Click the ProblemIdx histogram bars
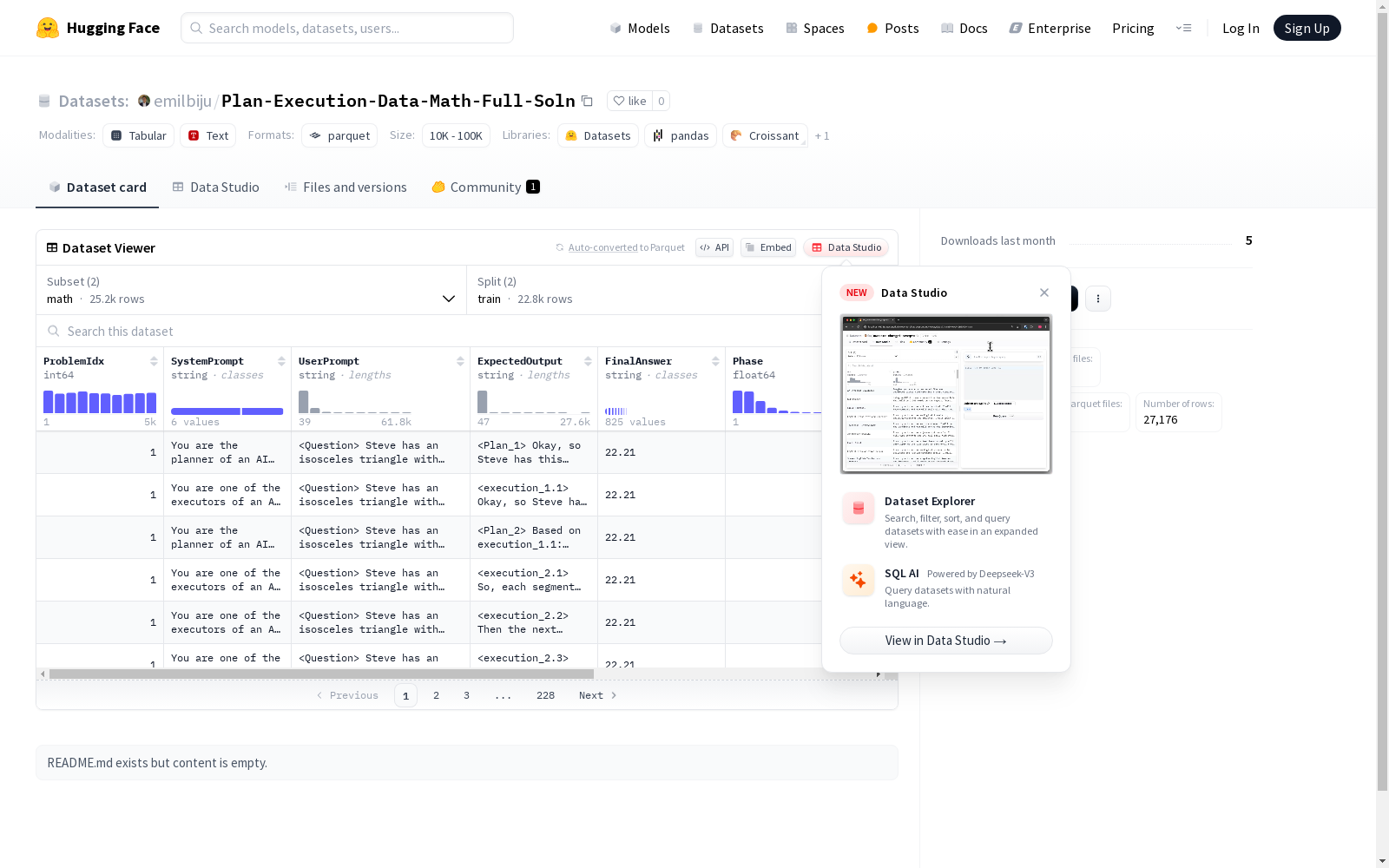This screenshot has height=868, width=1389. click(x=100, y=402)
